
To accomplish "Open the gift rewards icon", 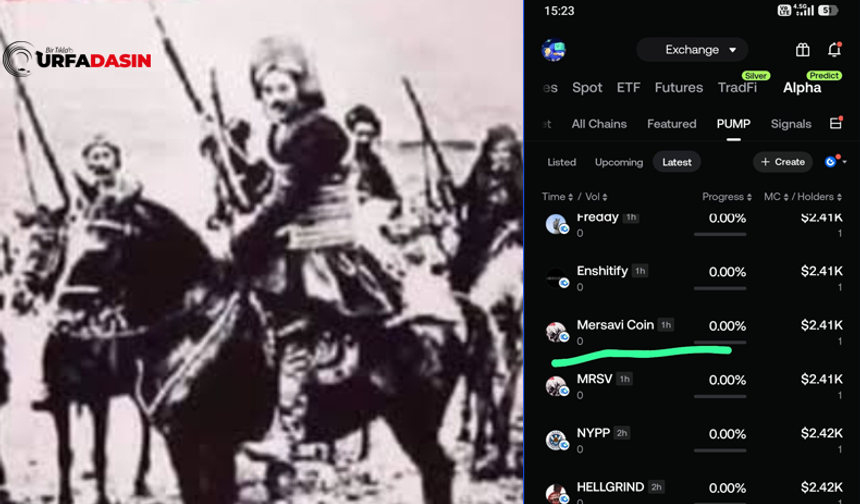I will (x=802, y=50).
